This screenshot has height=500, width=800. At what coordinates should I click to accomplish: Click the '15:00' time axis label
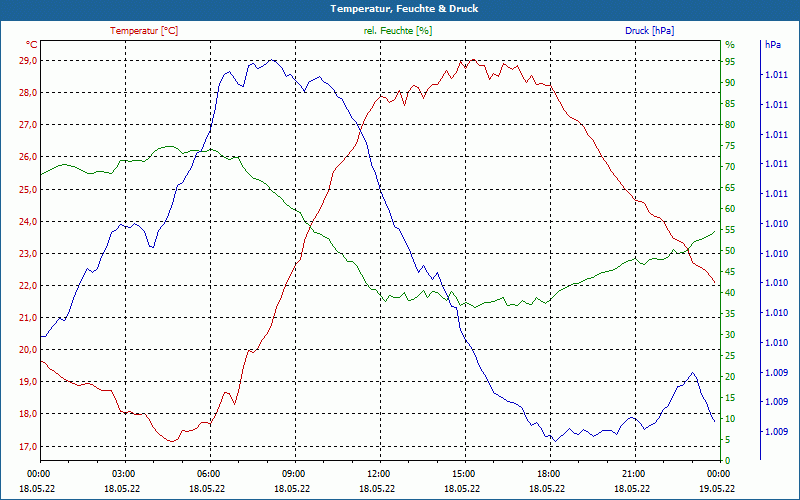click(463, 473)
